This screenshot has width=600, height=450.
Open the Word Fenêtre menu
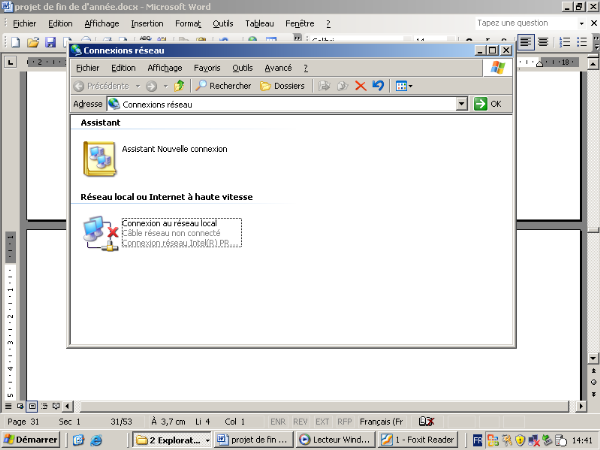coord(300,24)
